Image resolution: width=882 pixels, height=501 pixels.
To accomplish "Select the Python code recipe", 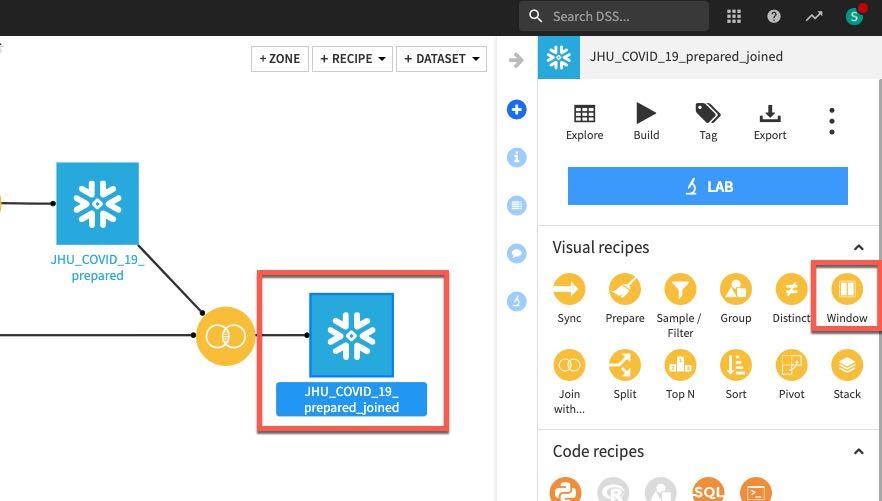I will coord(565,489).
